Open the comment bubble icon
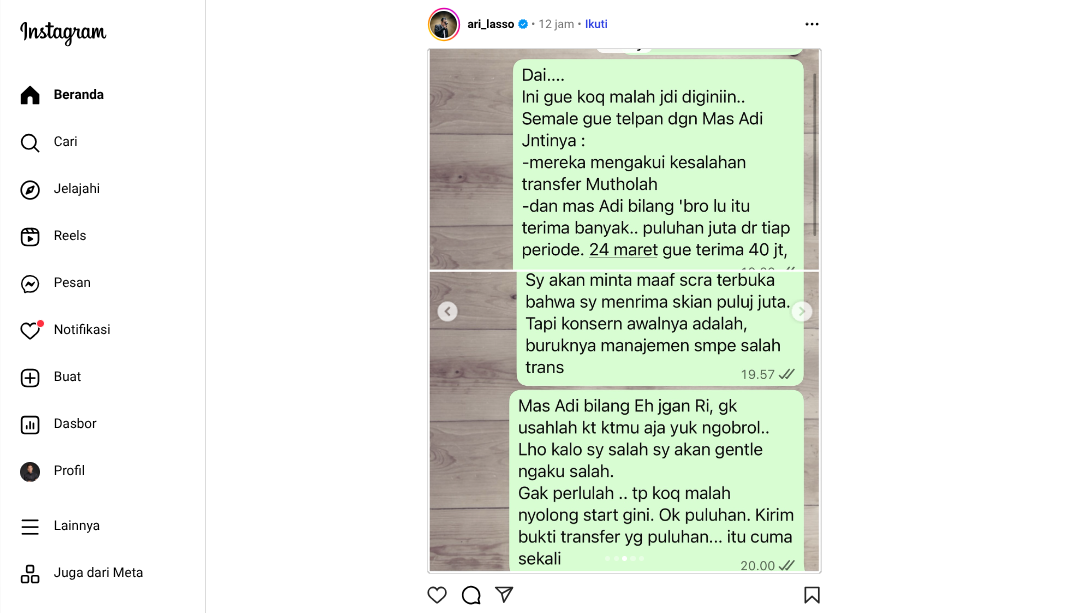Screen dimensions: 1090x613 pos(471,595)
